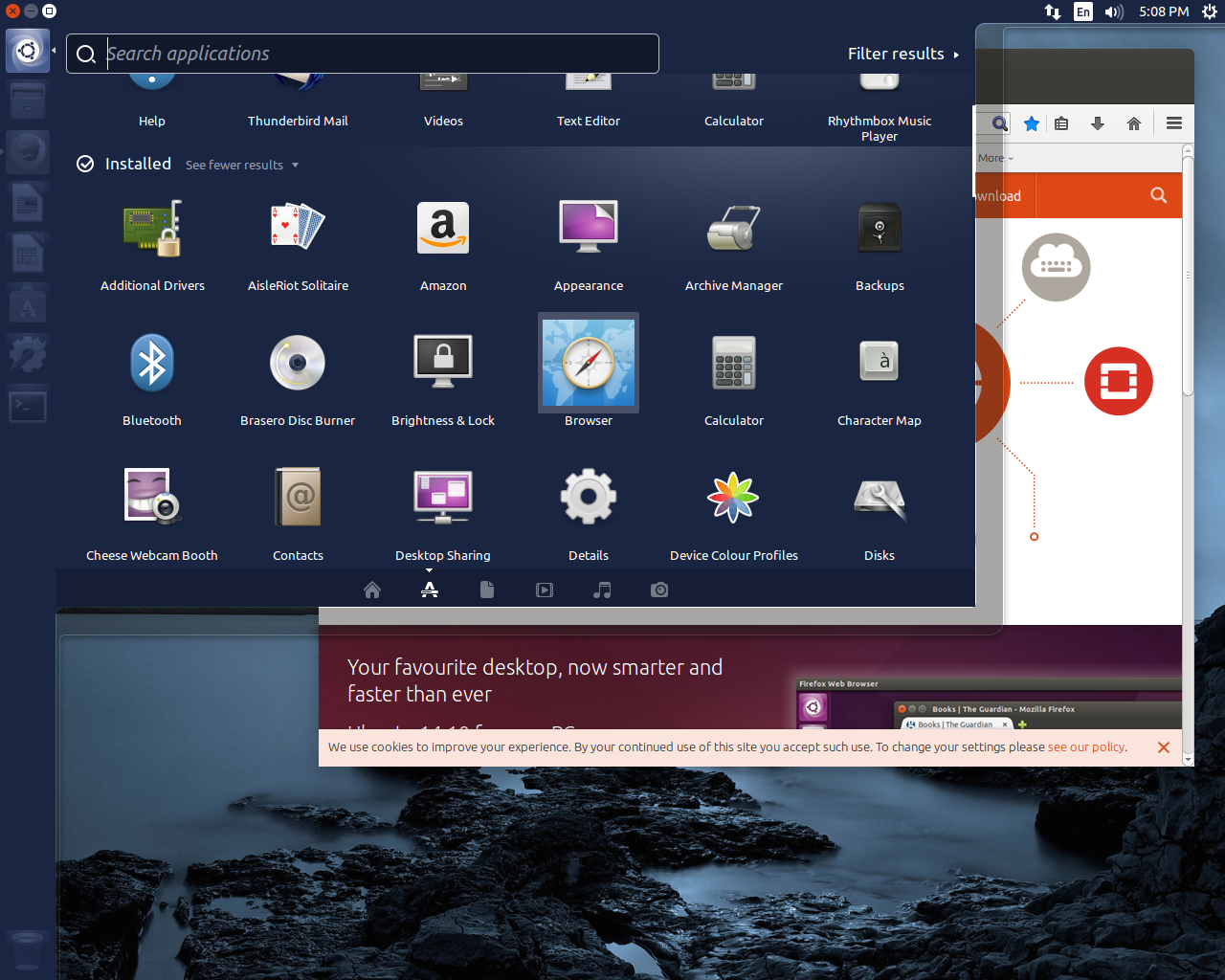The width and height of the screenshot is (1225, 980).
Task: Open the Backups application
Action: click(x=880, y=230)
